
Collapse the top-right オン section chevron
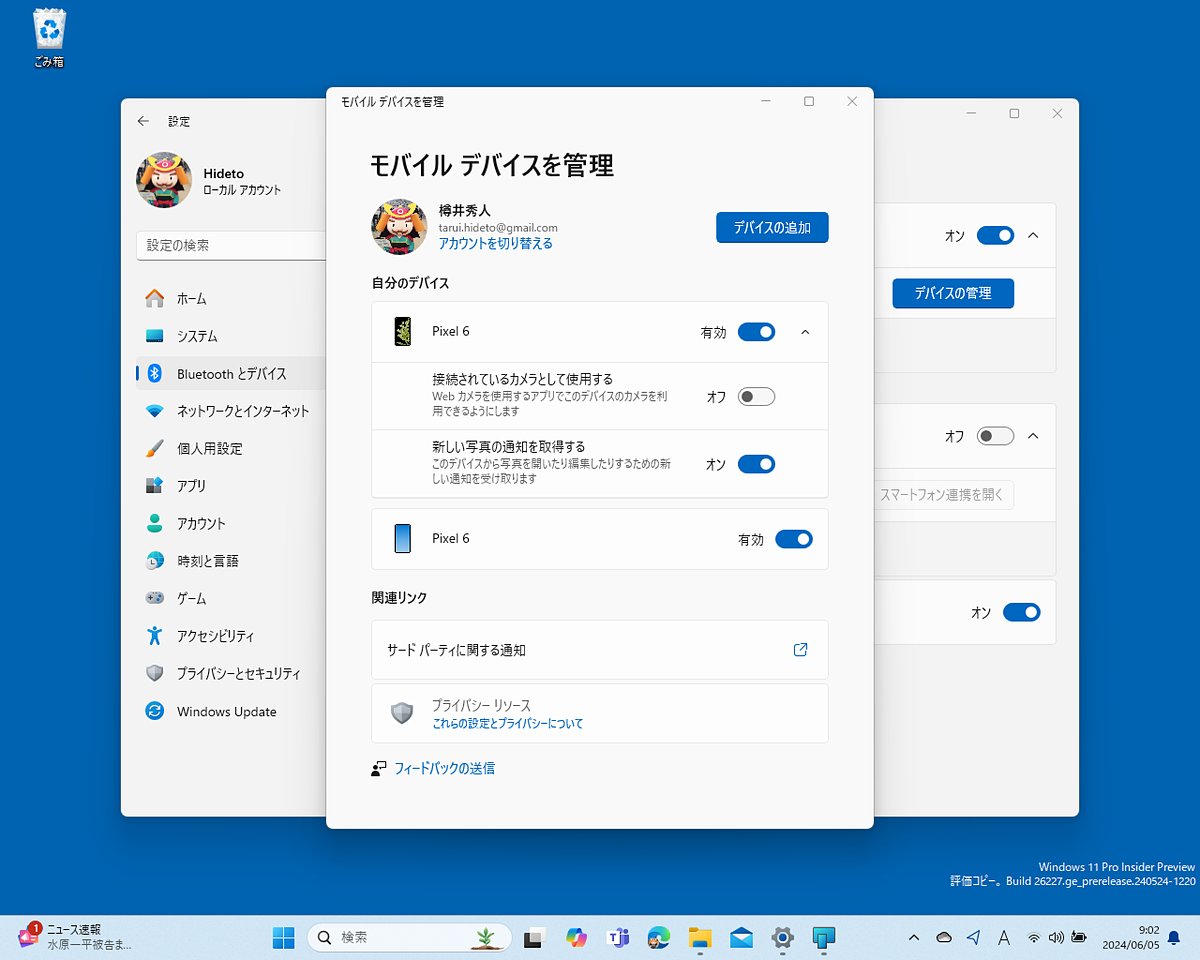tap(1033, 236)
